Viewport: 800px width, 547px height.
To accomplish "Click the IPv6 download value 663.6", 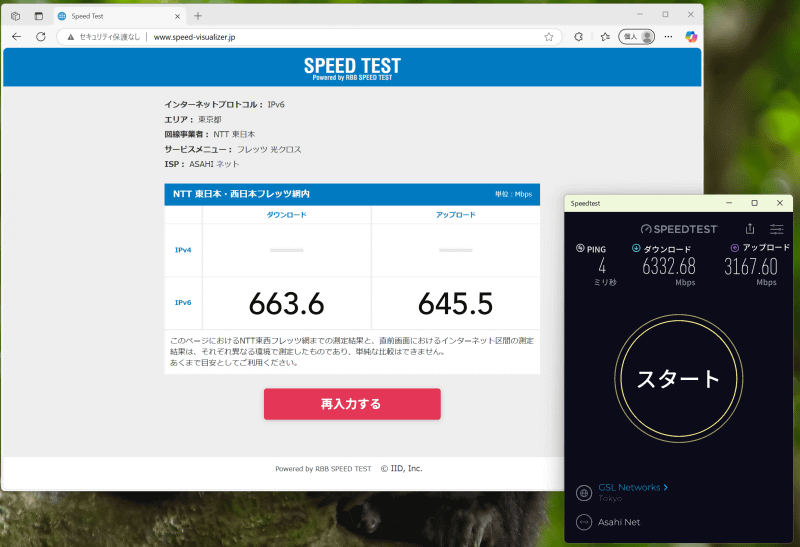I will pos(286,304).
